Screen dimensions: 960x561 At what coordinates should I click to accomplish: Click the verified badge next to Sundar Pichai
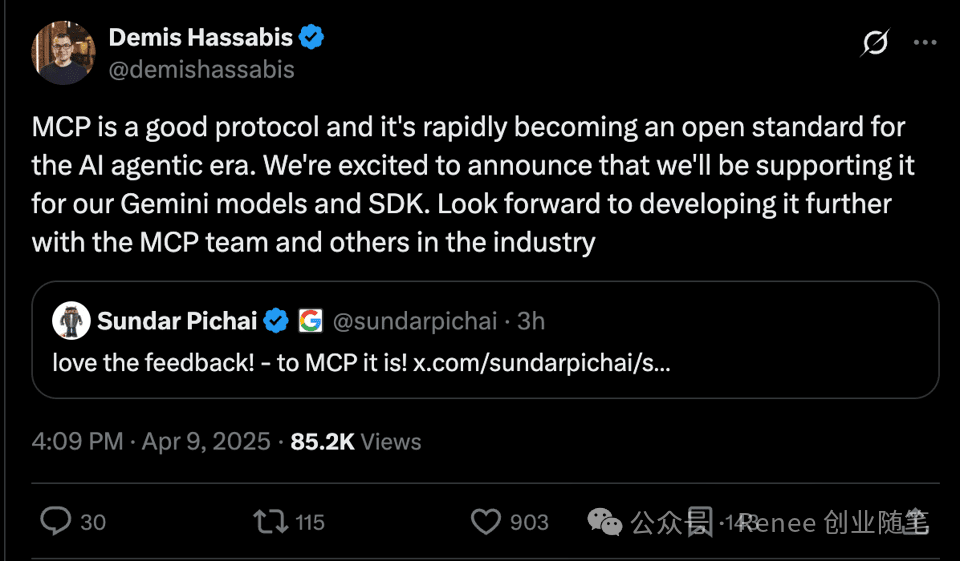(277, 321)
